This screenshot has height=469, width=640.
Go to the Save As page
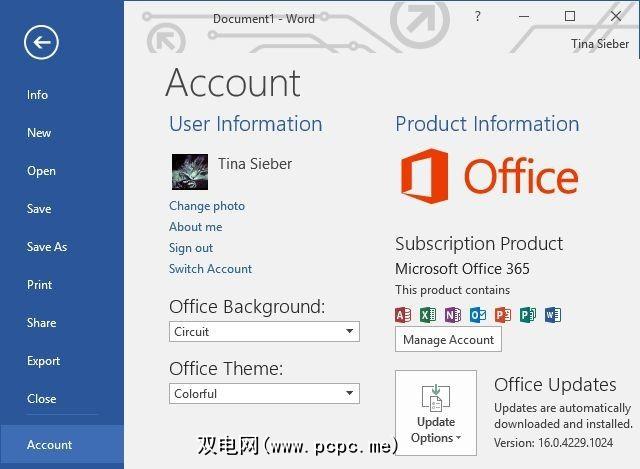click(47, 247)
